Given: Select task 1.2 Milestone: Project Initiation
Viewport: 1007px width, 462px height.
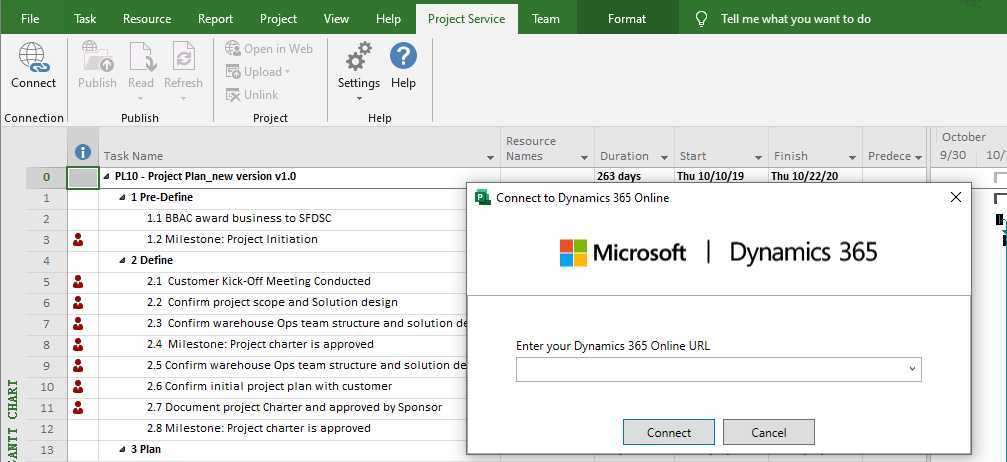Looking at the screenshot, I should 232,239.
